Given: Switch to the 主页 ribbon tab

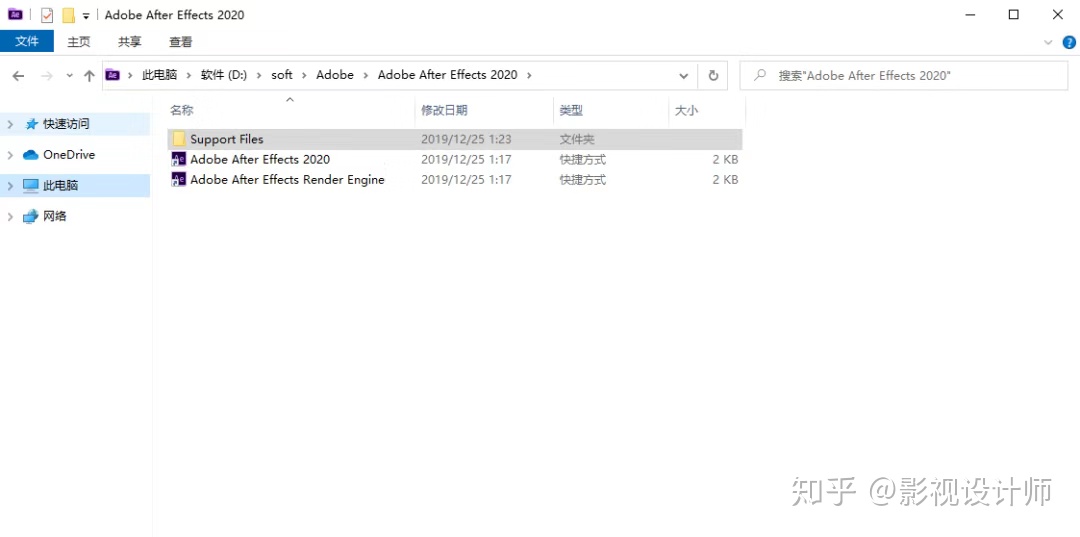Looking at the screenshot, I should click(x=79, y=41).
